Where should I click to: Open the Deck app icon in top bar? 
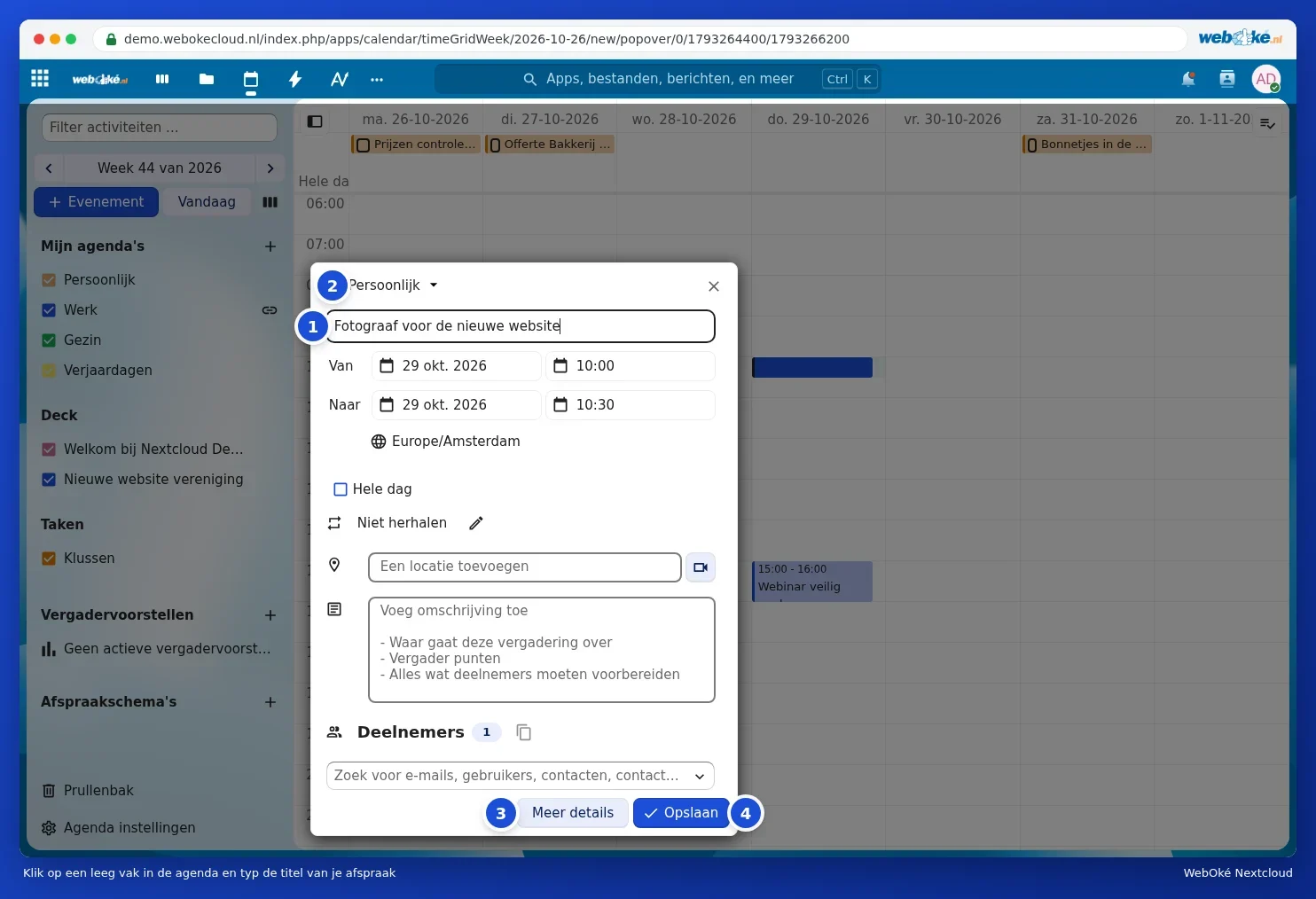click(x=162, y=79)
